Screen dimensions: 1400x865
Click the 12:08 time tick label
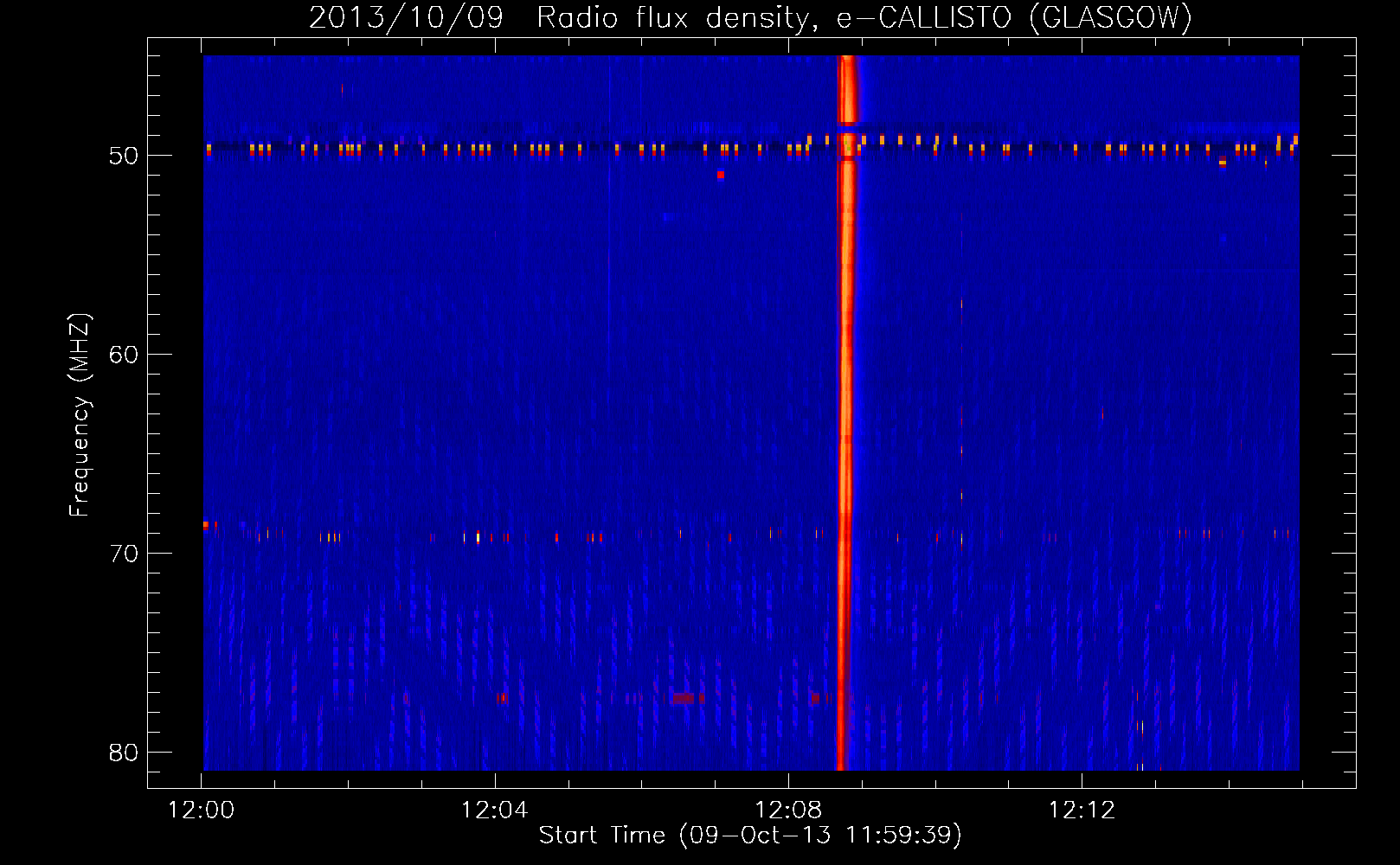[x=788, y=811]
